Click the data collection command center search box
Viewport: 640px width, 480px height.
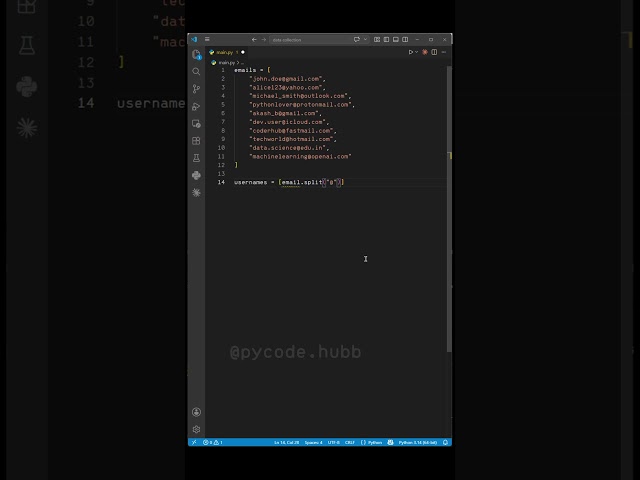pos(310,40)
